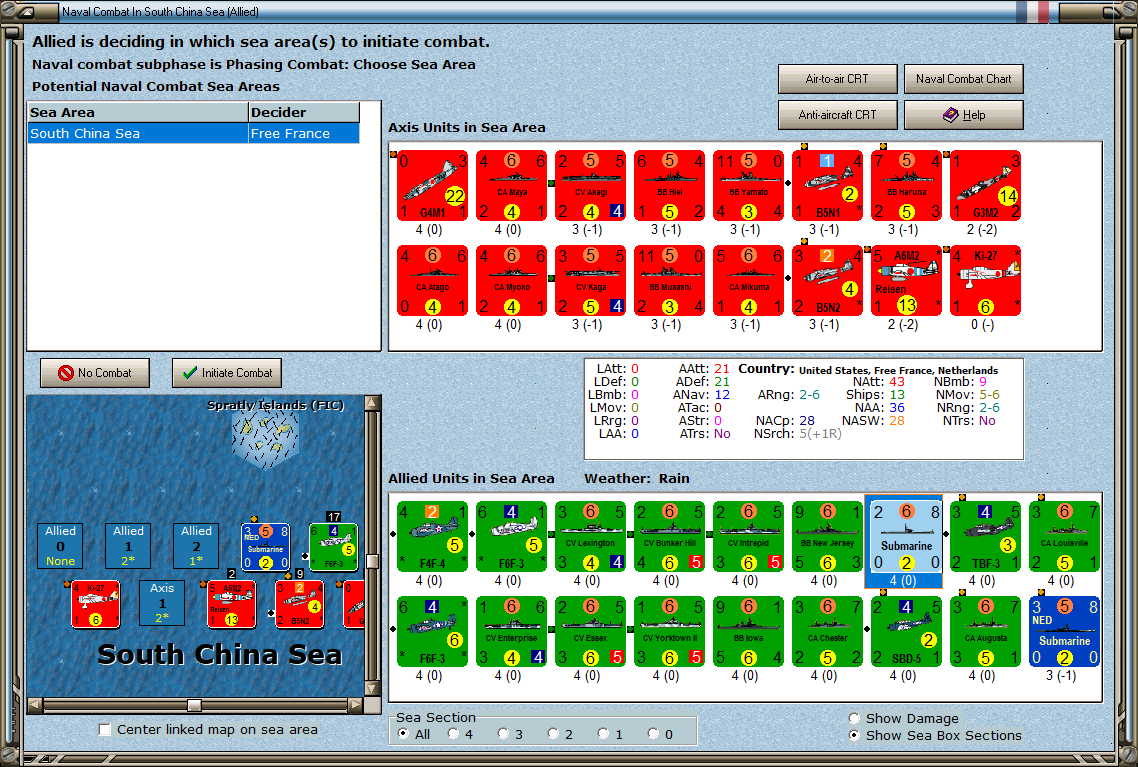This screenshot has height=767, width=1138.
Task: Select Show Sea Box Sections option
Action: pos(855,735)
